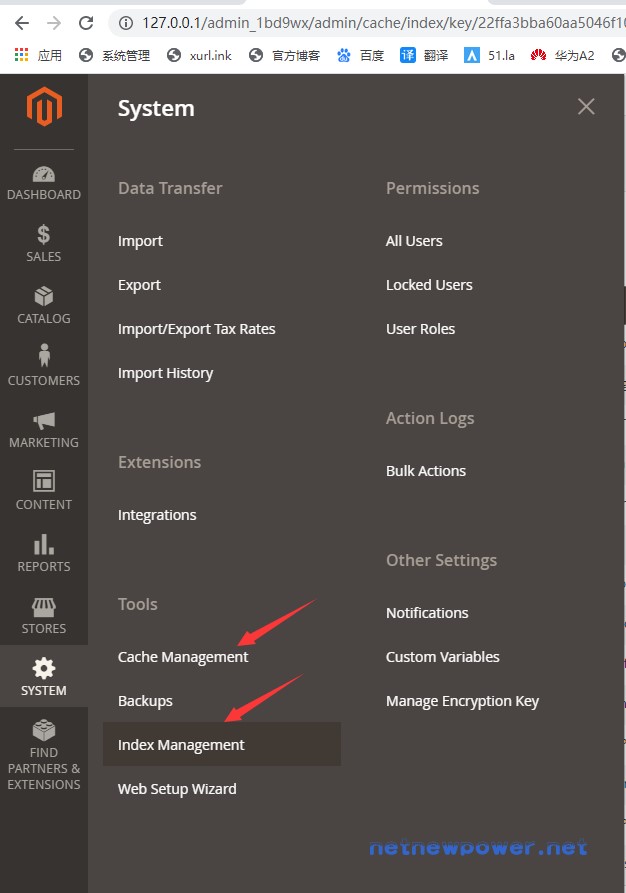The height and width of the screenshot is (893, 626).
Task: Open Custom Variables
Action: [443, 657]
